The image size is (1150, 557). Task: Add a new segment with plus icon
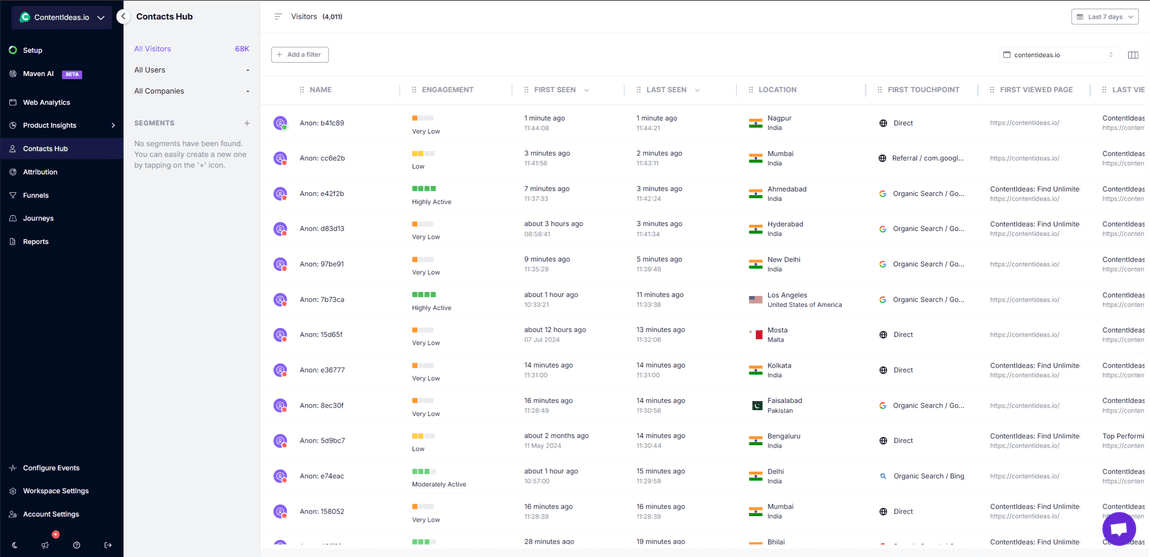click(247, 123)
